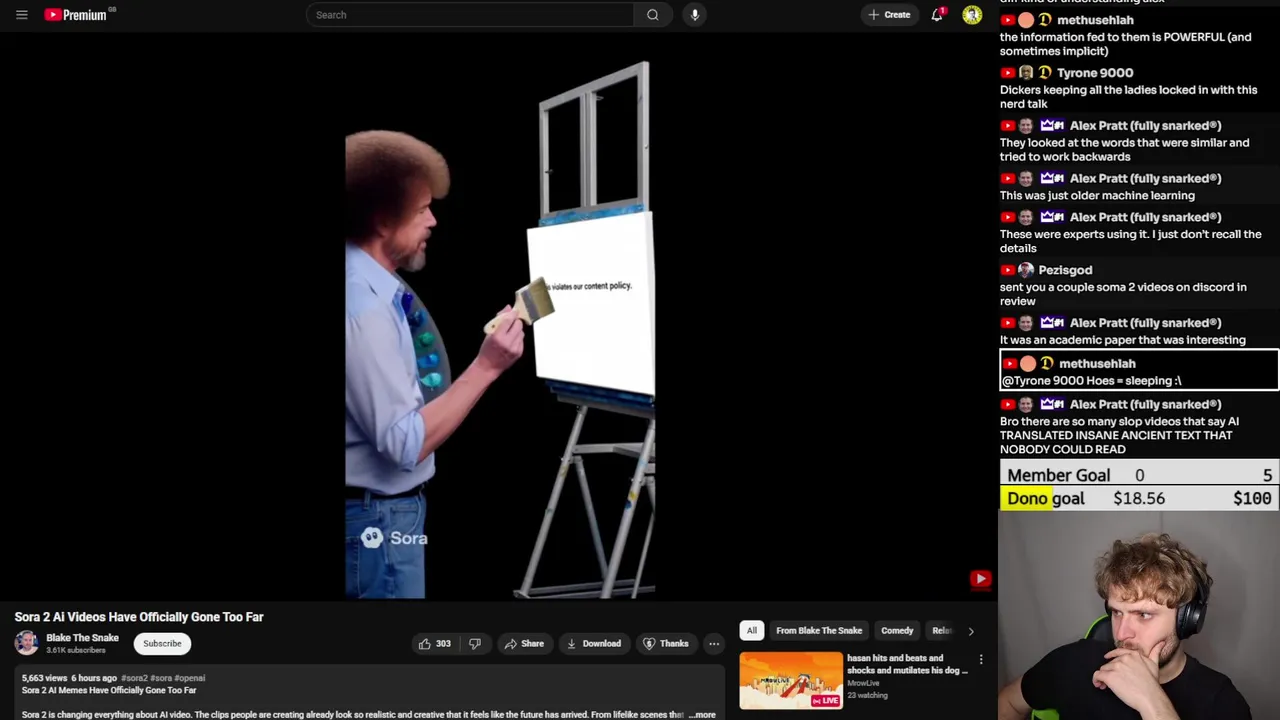
Task: Click the #openai hashtag
Action: pyautogui.click(x=189, y=678)
